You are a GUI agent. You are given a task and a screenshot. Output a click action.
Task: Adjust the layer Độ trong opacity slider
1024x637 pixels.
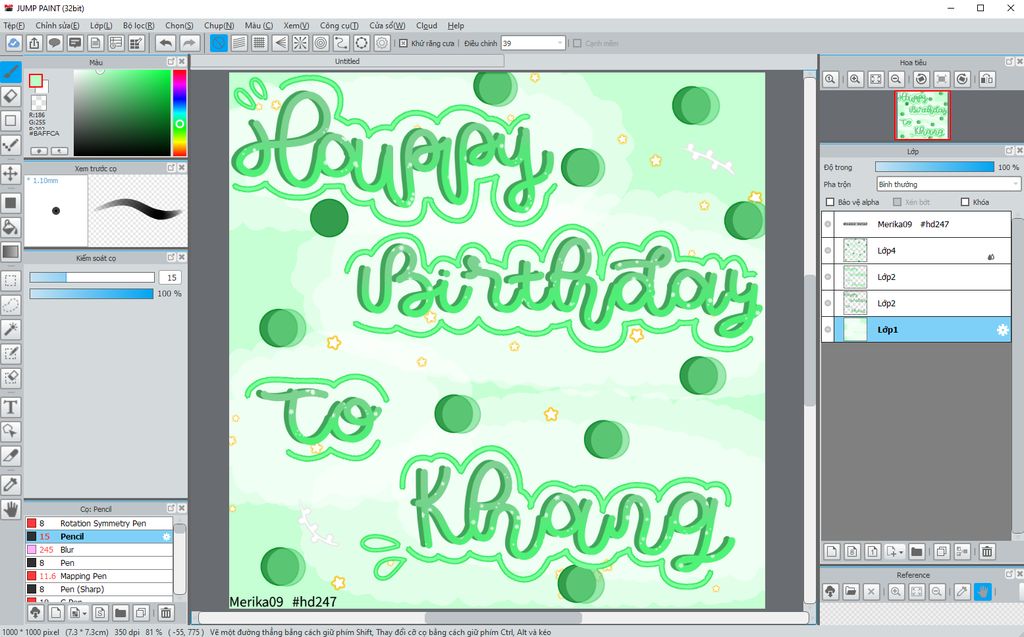(x=935, y=167)
